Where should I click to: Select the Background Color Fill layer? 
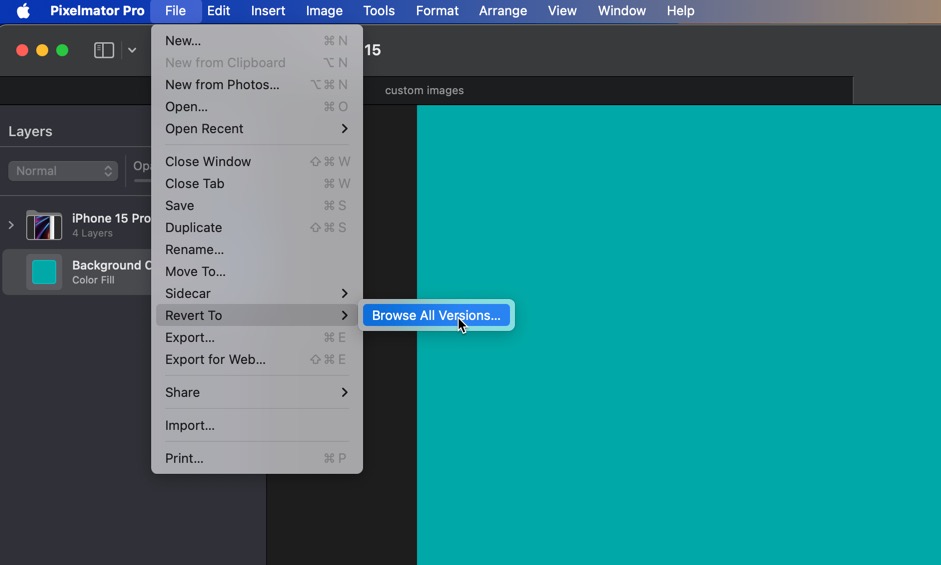(x=77, y=272)
